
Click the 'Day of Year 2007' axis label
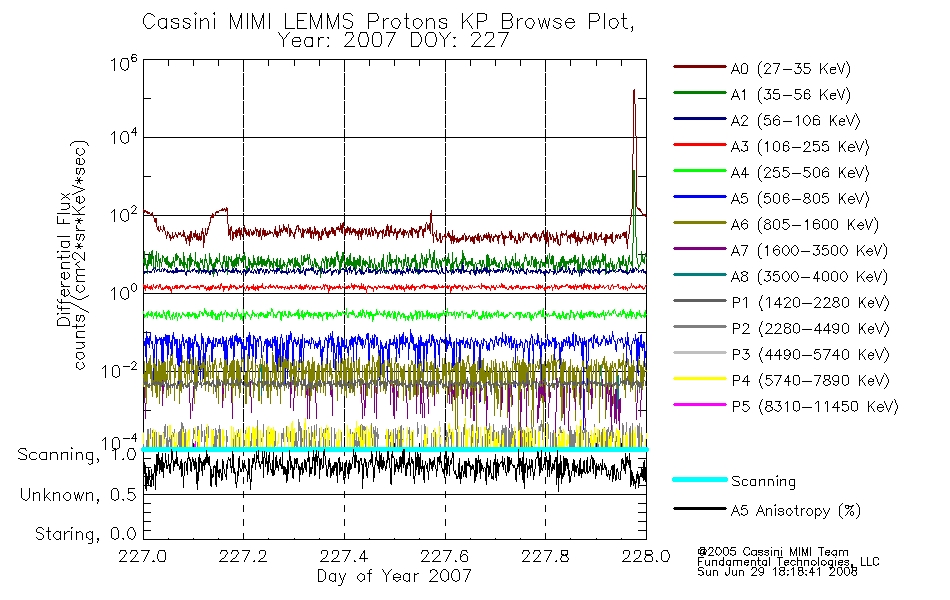(394, 576)
